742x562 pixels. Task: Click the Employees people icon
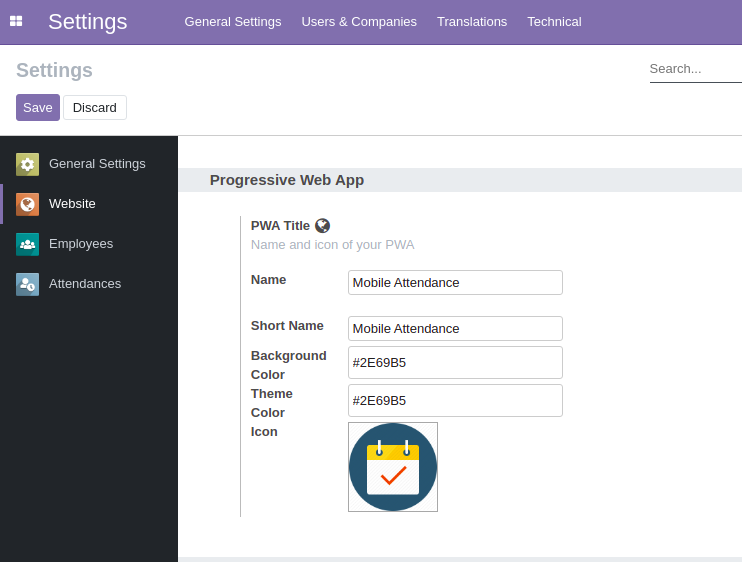[x=27, y=244]
